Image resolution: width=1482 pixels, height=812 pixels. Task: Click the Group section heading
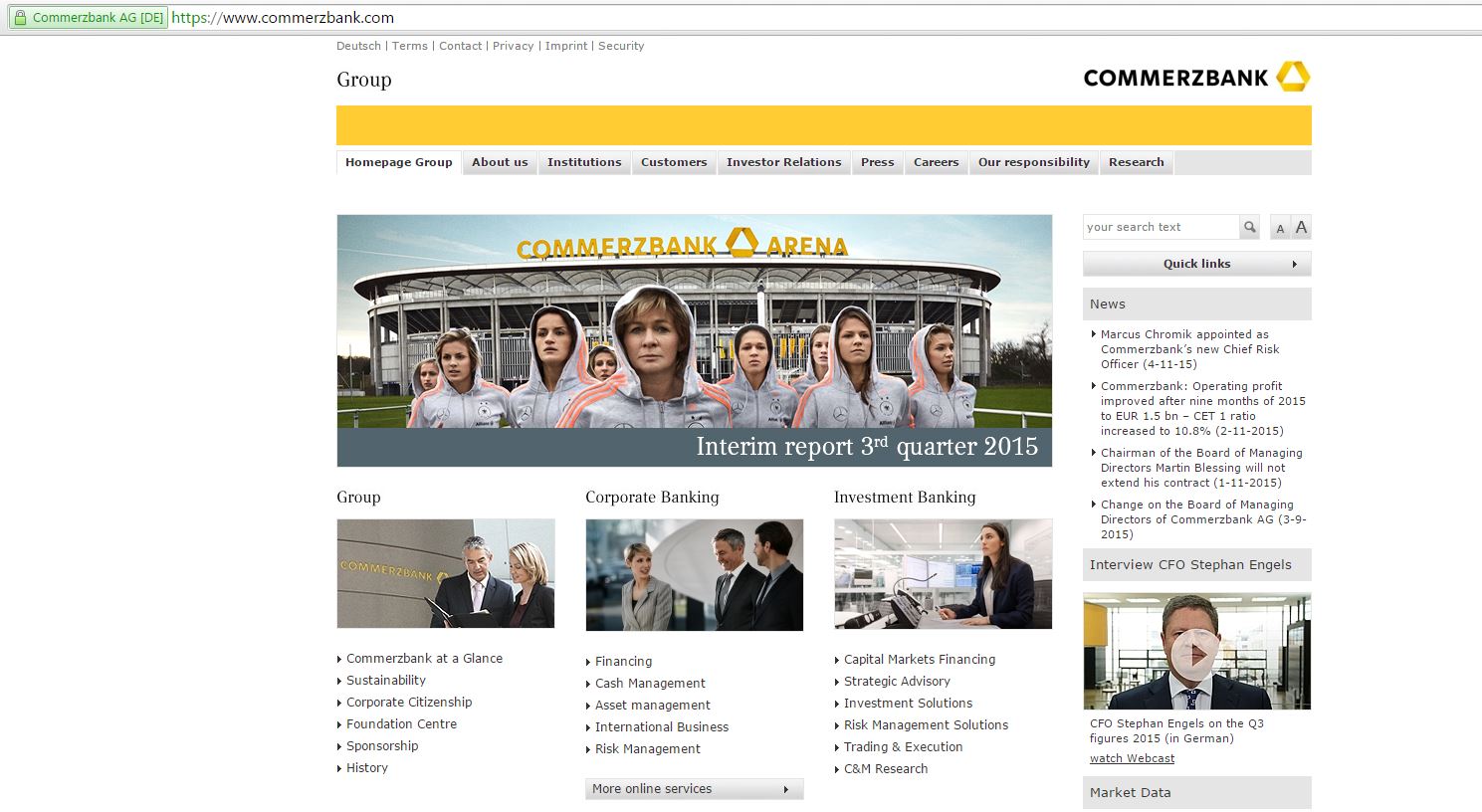pos(358,498)
